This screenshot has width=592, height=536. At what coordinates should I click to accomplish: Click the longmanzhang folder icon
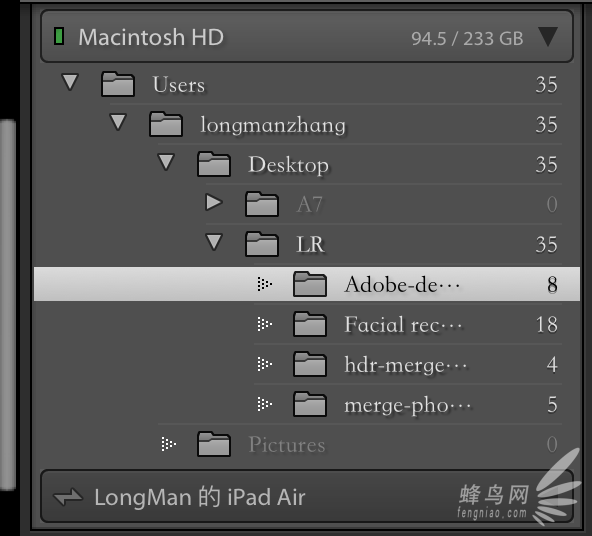166,124
